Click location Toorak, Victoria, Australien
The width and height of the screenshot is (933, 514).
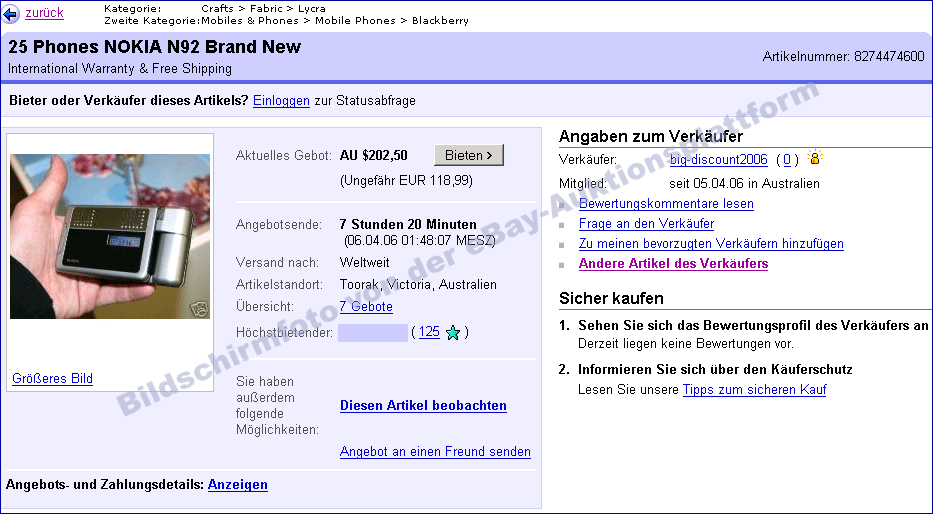click(418, 284)
